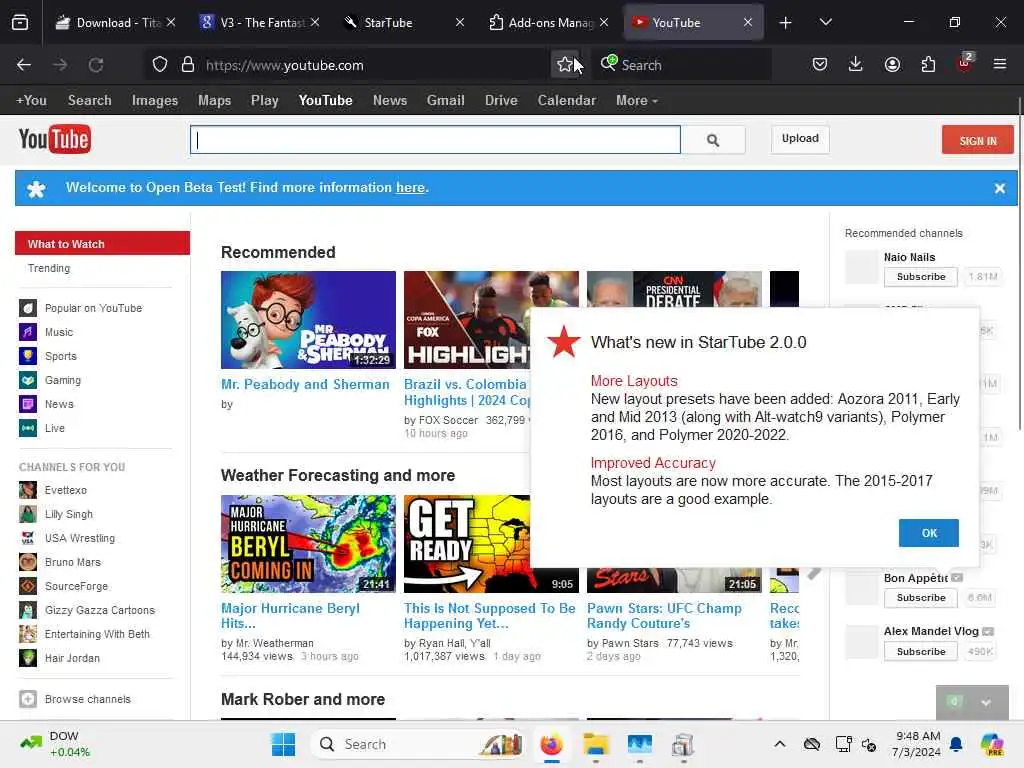Open the extensions puzzle icon

[928, 64]
